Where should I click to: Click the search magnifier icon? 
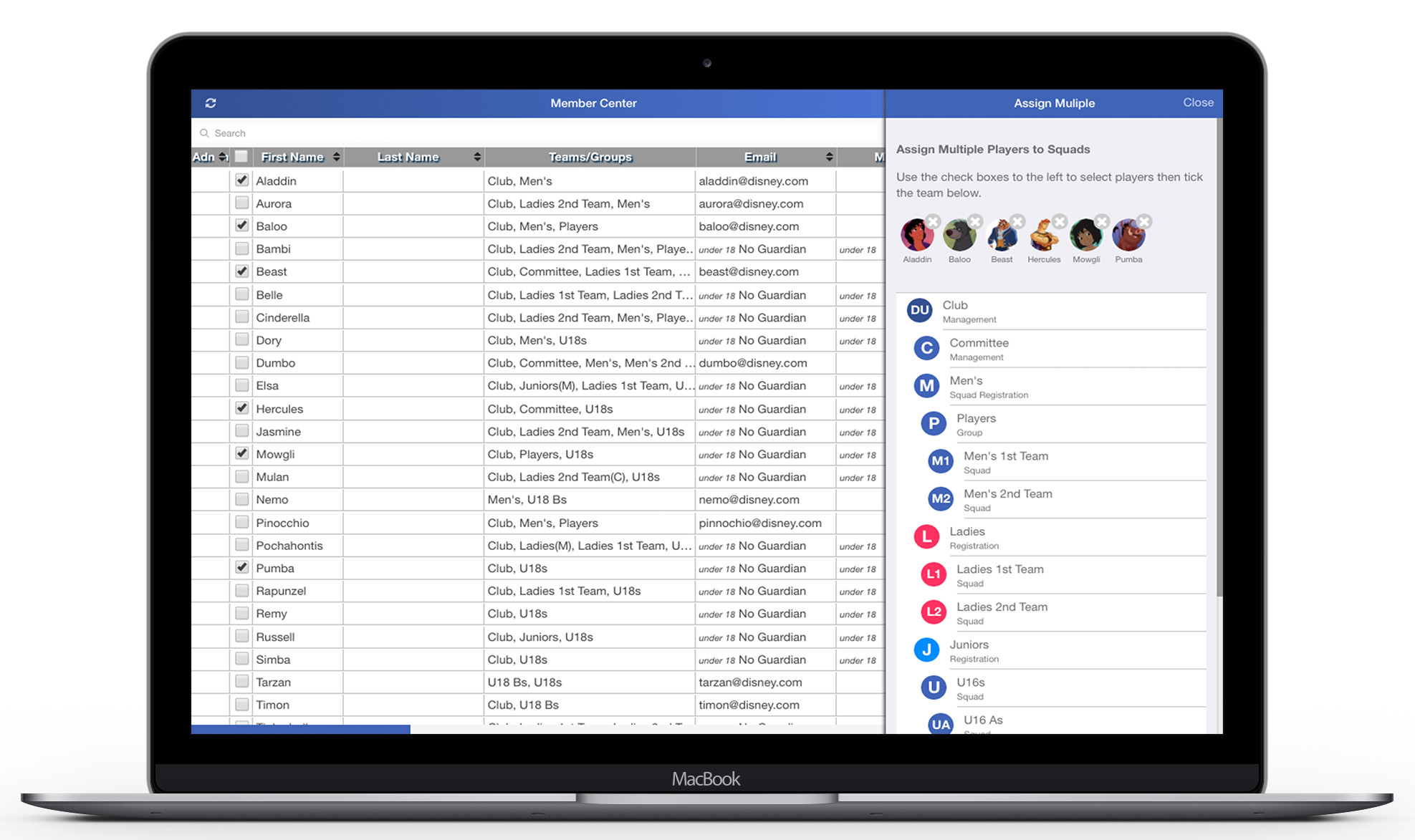205,133
